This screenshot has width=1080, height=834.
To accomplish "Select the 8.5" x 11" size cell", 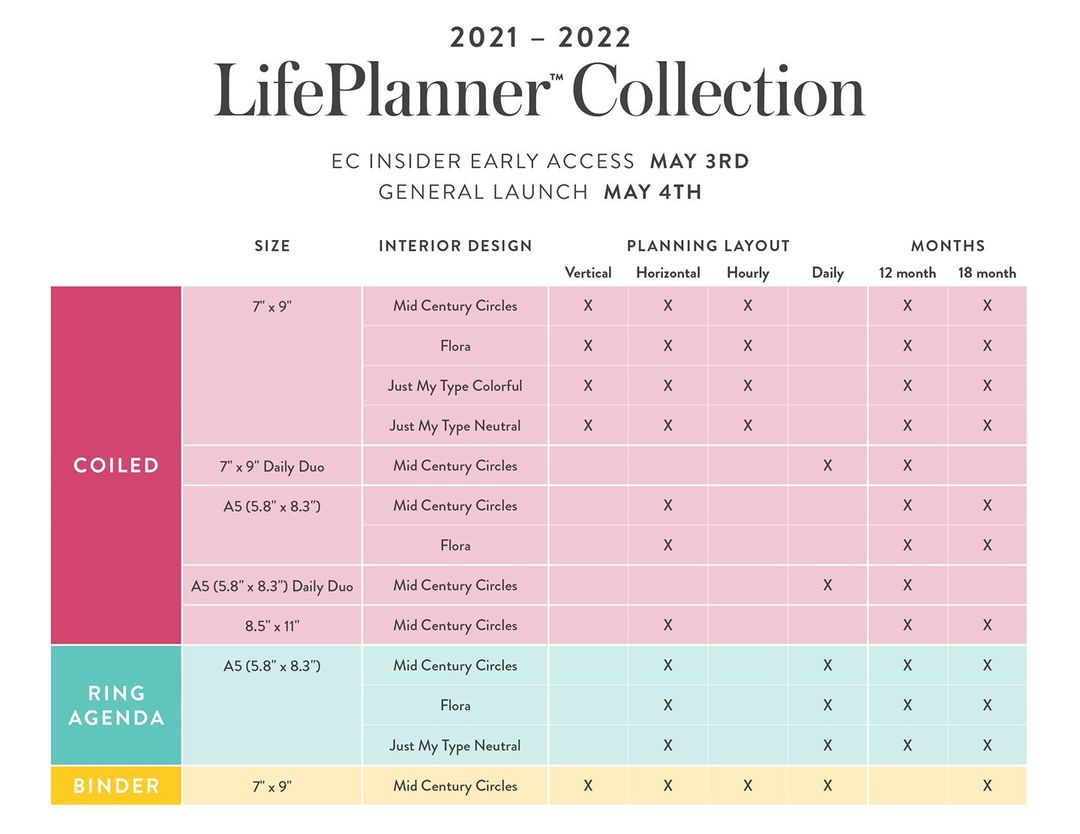I will pos(272,626).
